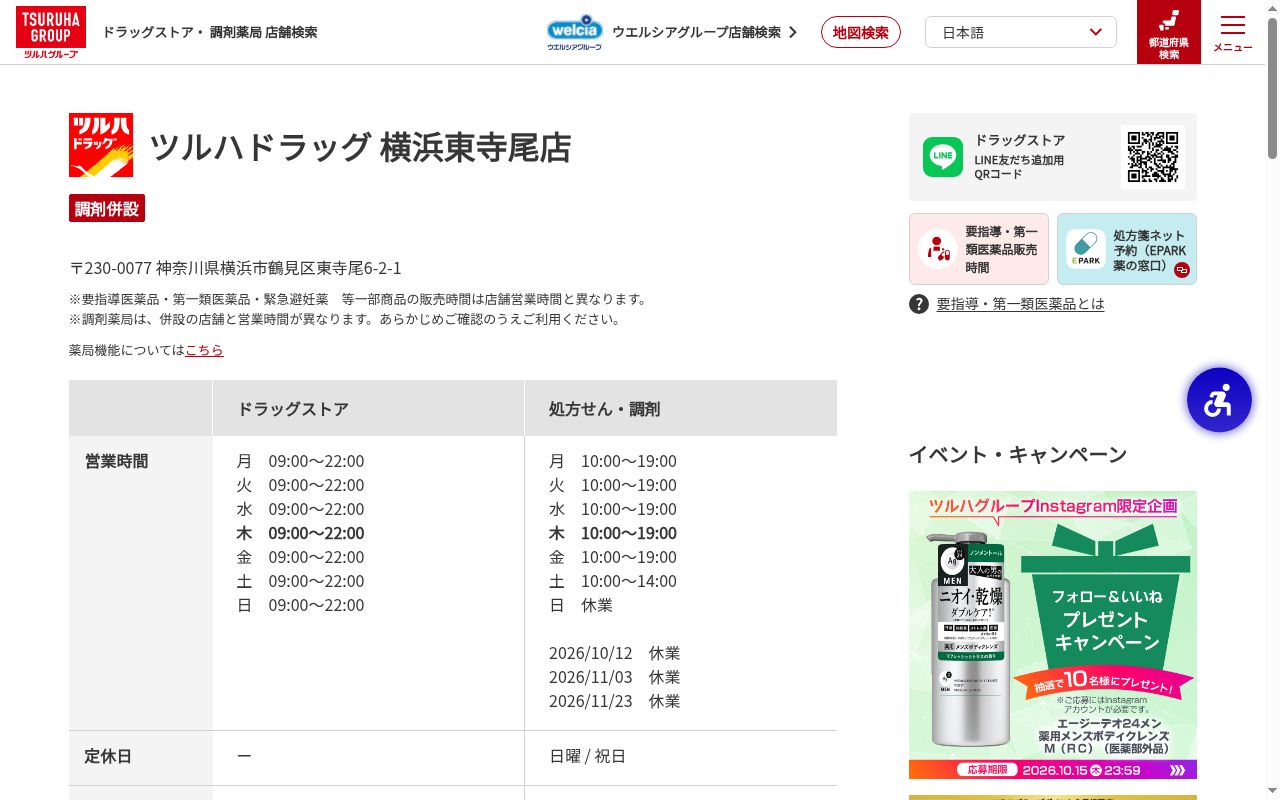Screen dimensions: 1280x800
Task: Click the 2026/10/12 休業 entry
Action: [x=614, y=653]
